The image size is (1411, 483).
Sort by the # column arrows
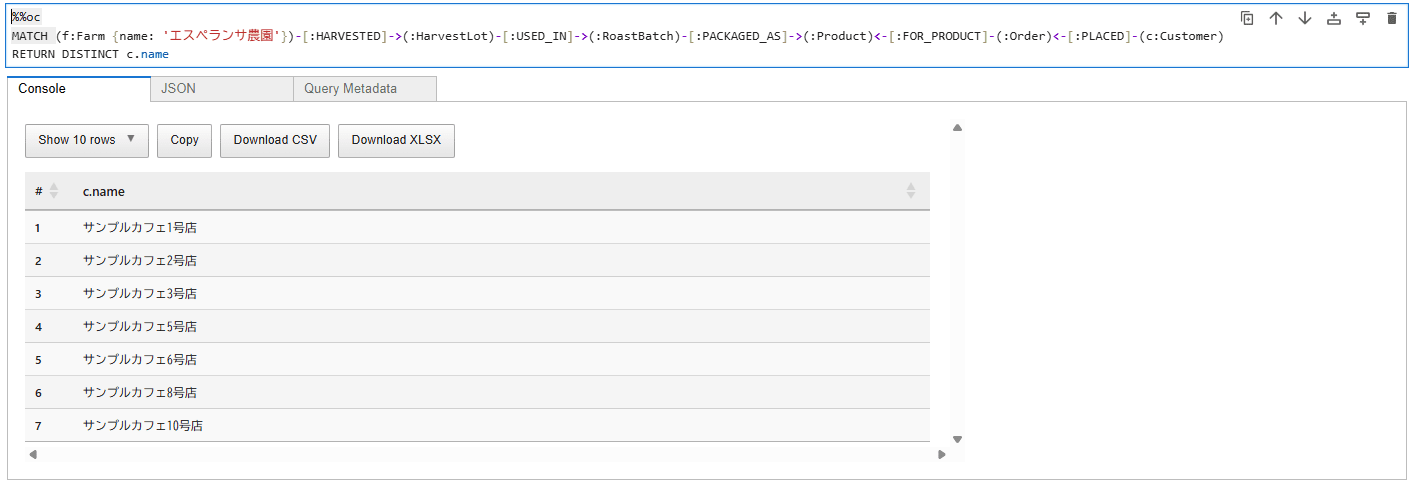[x=54, y=190]
